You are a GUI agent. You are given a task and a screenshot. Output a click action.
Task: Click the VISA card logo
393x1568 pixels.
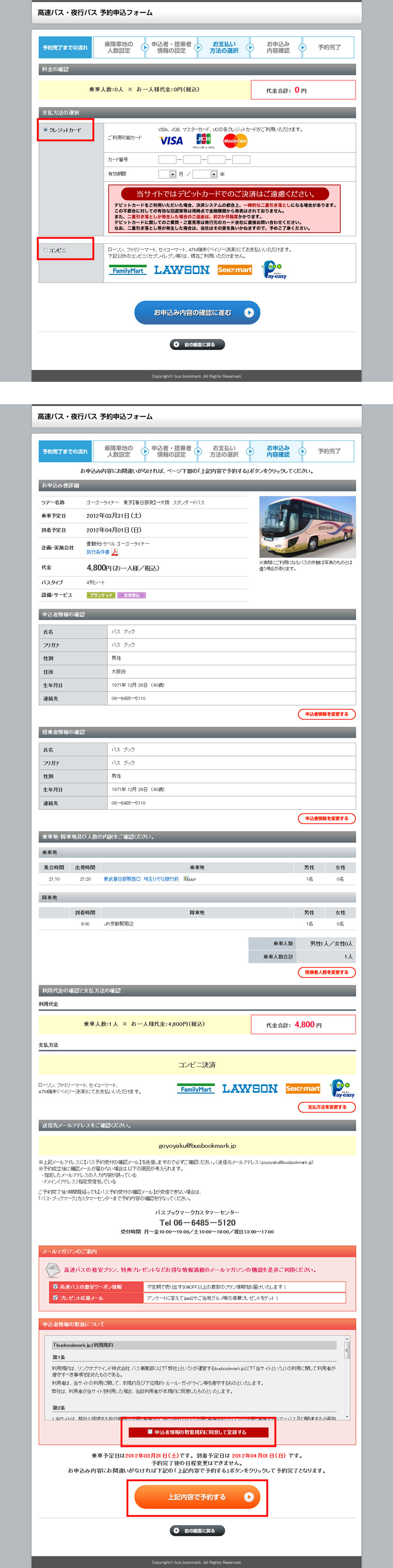click(x=171, y=141)
